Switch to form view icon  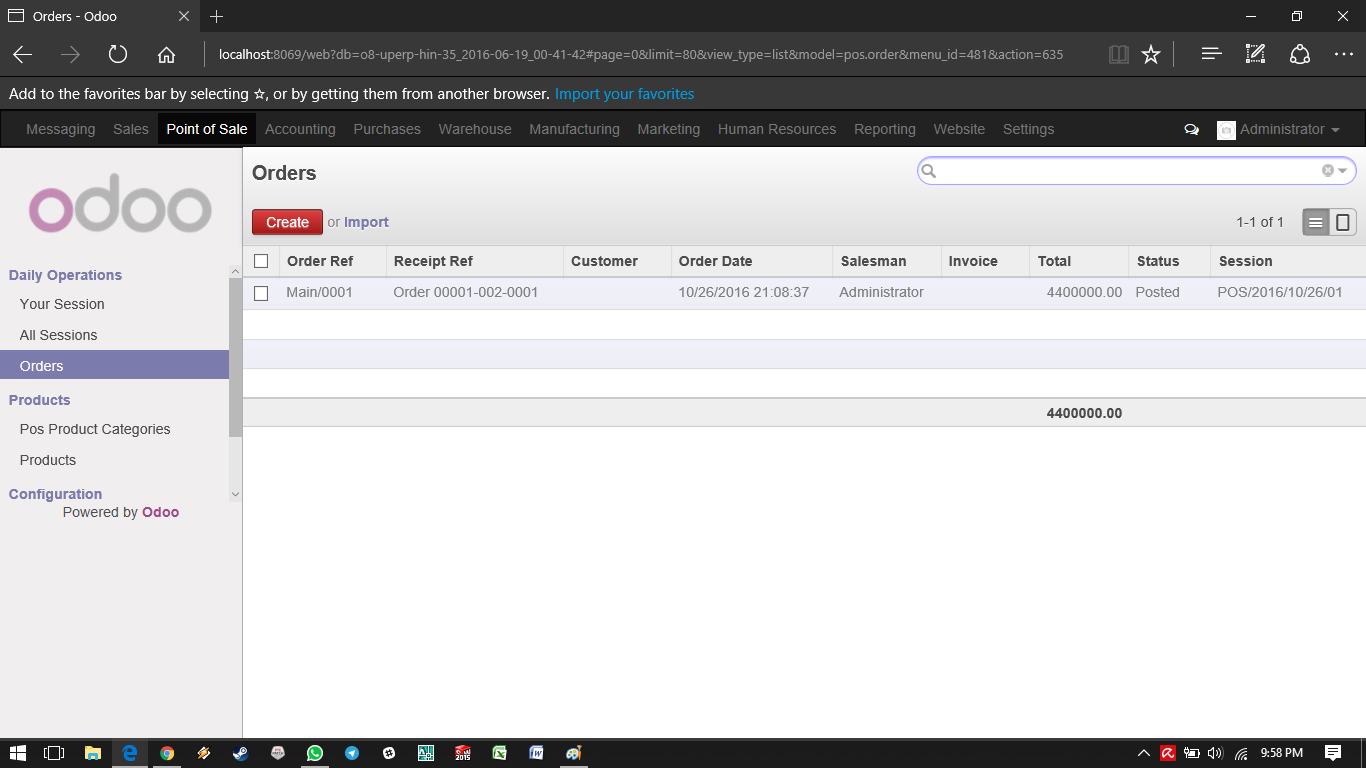click(1343, 222)
